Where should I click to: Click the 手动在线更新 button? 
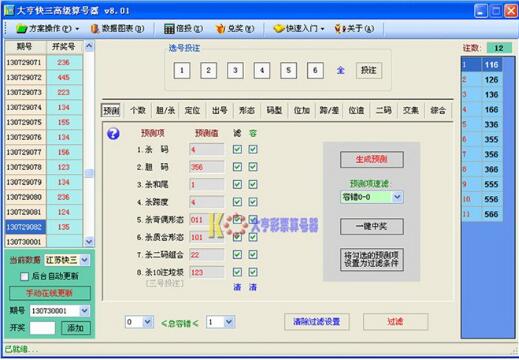tap(50, 293)
